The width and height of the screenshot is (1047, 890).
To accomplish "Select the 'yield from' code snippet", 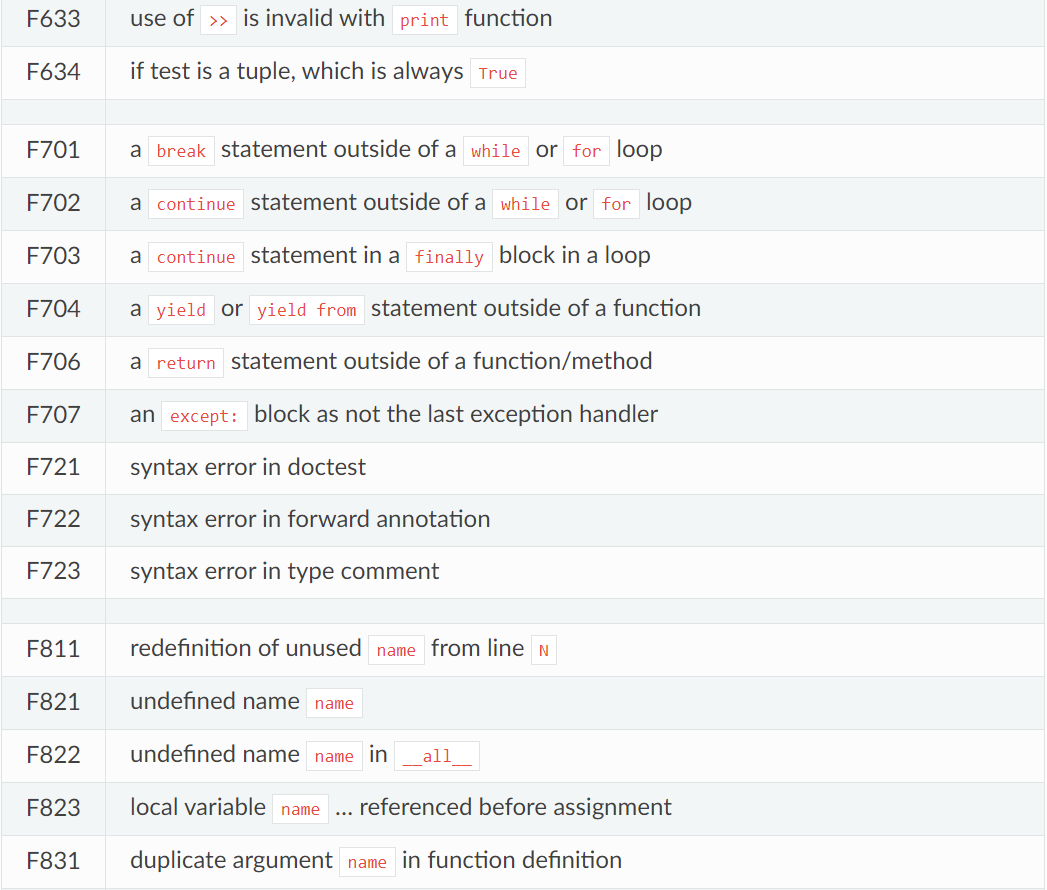I will click(x=306, y=310).
